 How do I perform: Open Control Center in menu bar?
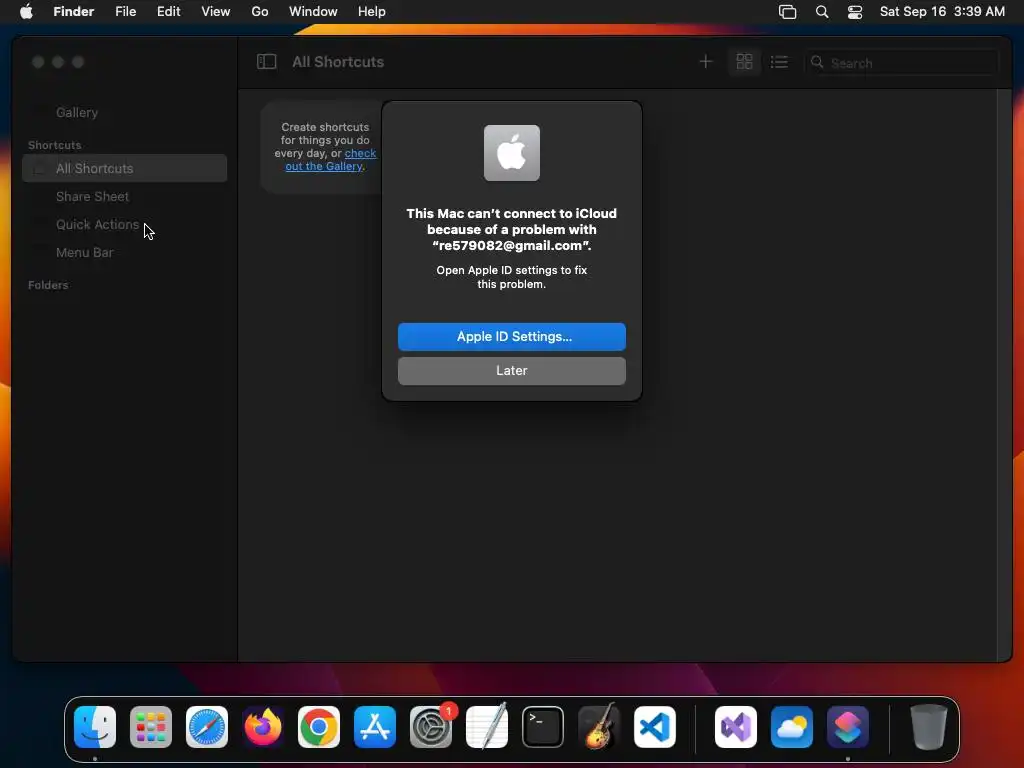pyautogui.click(x=855, y=12)
